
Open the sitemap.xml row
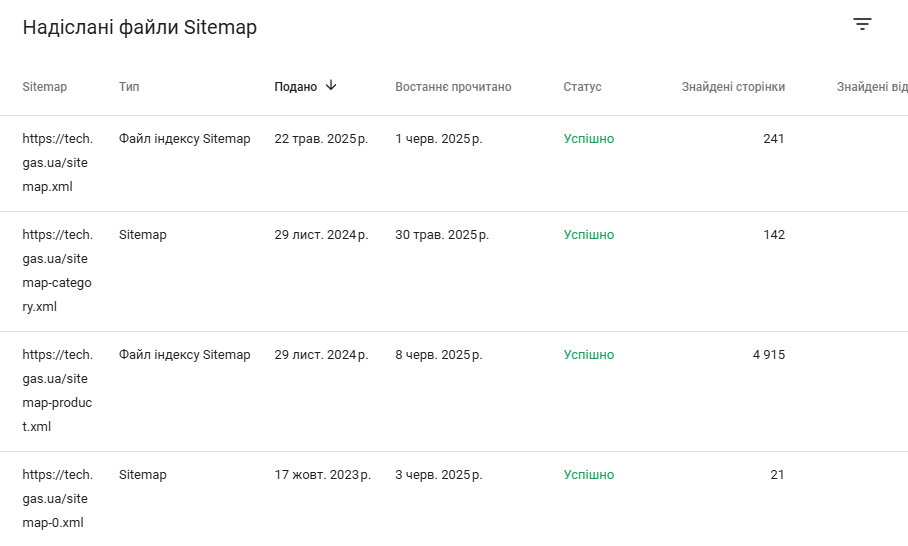[x=454, y=163]
